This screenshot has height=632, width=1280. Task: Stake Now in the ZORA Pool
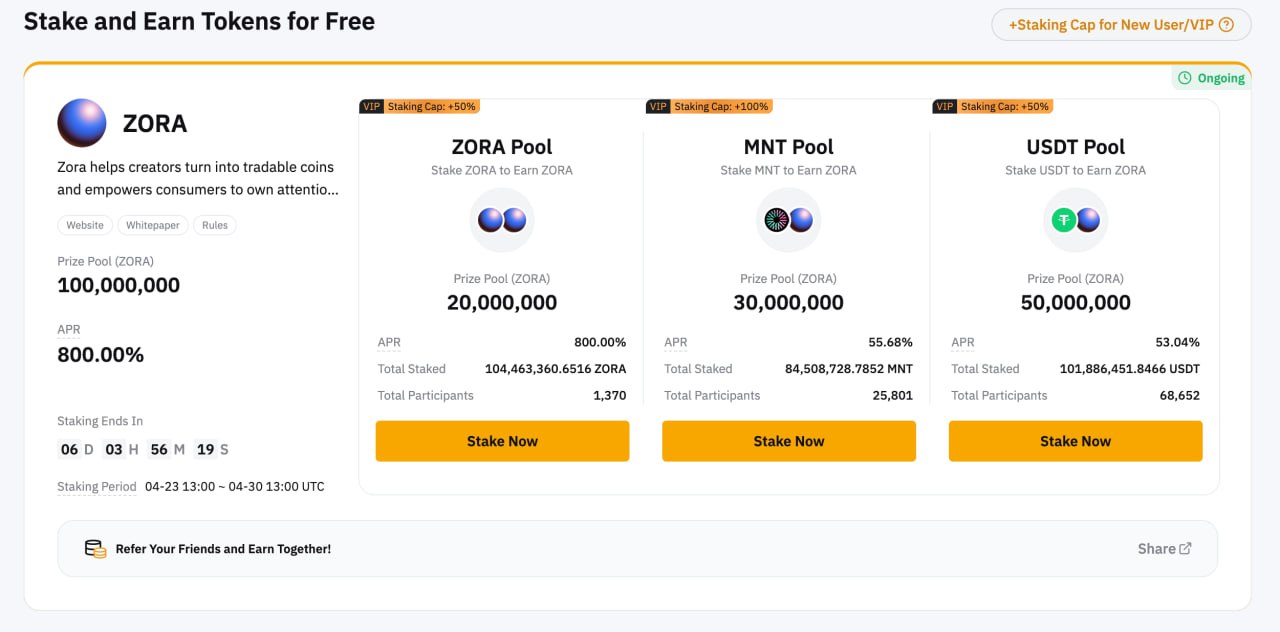click(x=502, y=441)
